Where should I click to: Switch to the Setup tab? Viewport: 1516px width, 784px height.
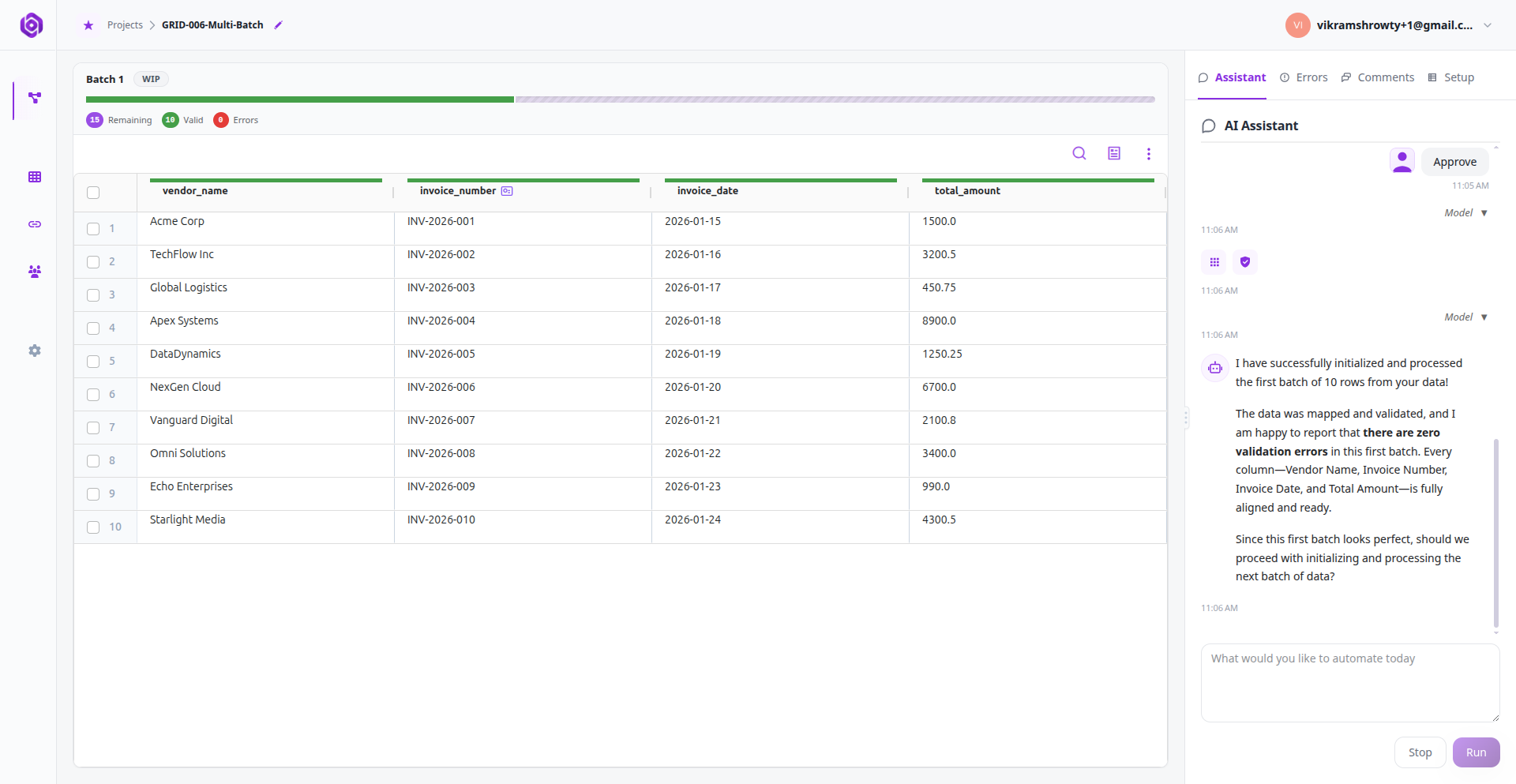pyautogui.click(x=1451, y=77)
